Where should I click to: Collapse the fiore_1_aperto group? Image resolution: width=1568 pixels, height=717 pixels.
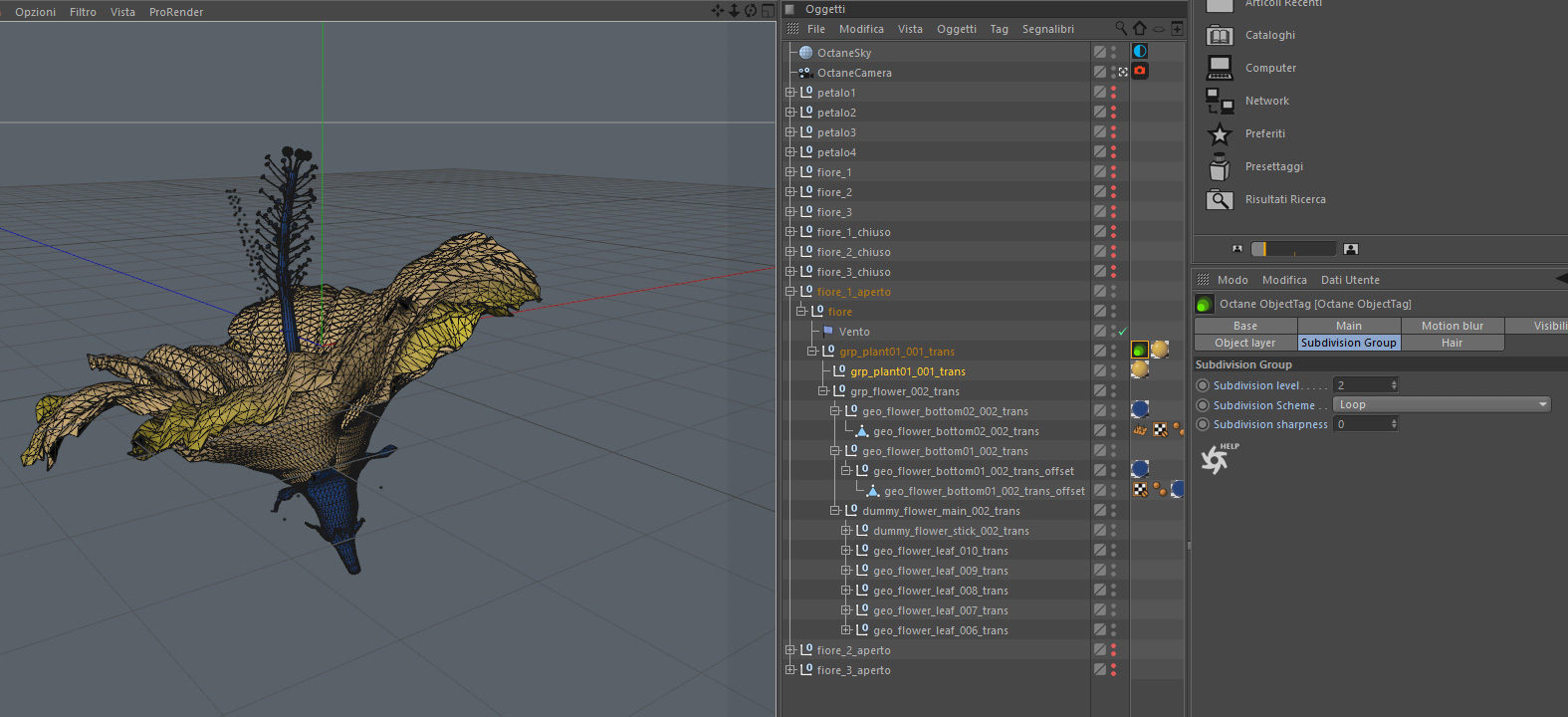[x=790, y=291]
